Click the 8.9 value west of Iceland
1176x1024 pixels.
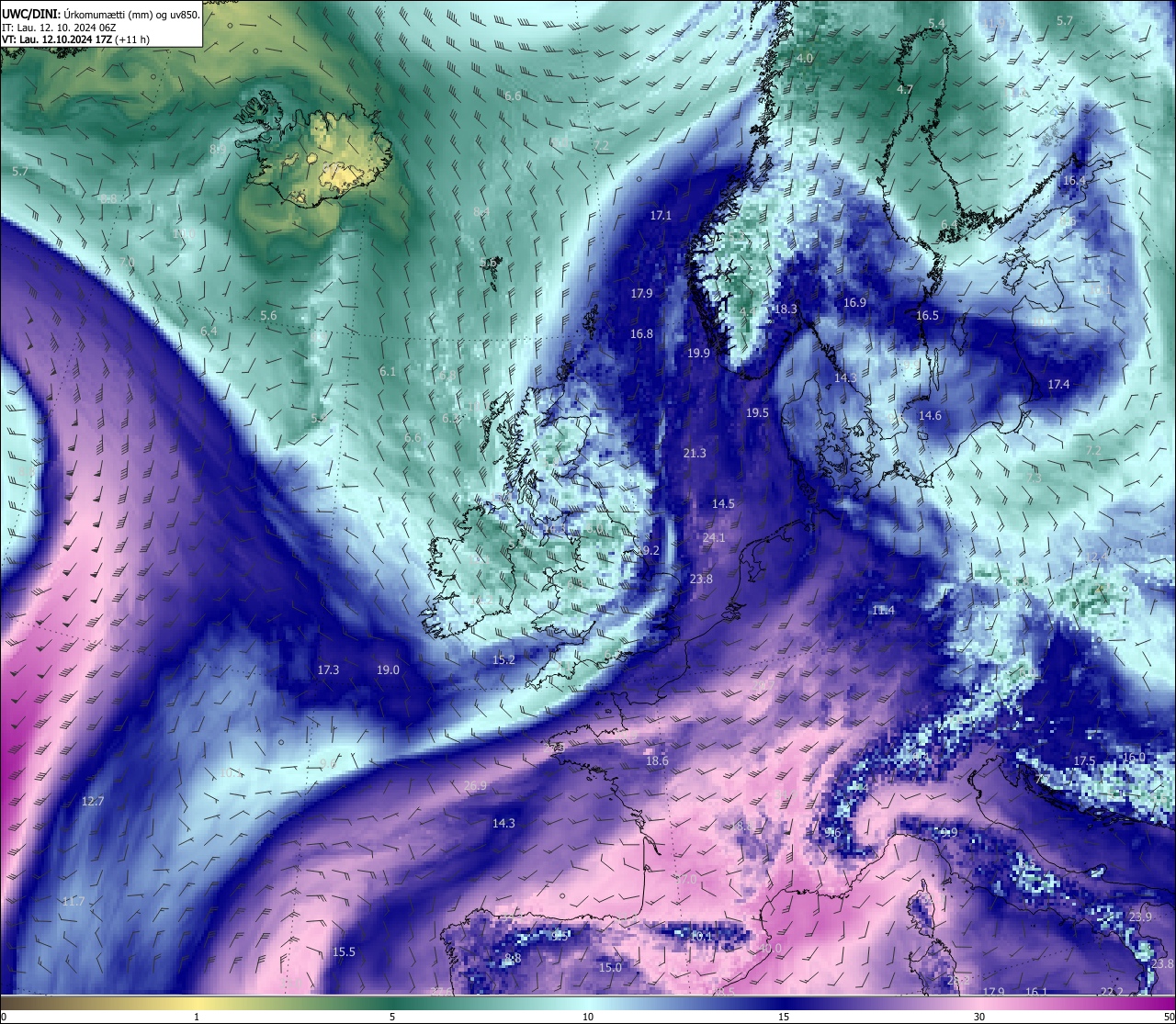click(x=218, y=149)
